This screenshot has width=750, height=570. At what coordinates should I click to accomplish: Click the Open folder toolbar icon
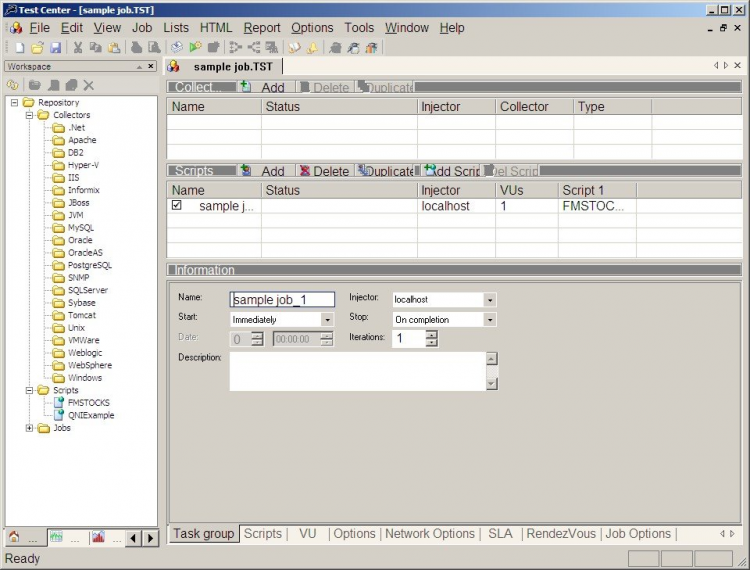[37, 47]
